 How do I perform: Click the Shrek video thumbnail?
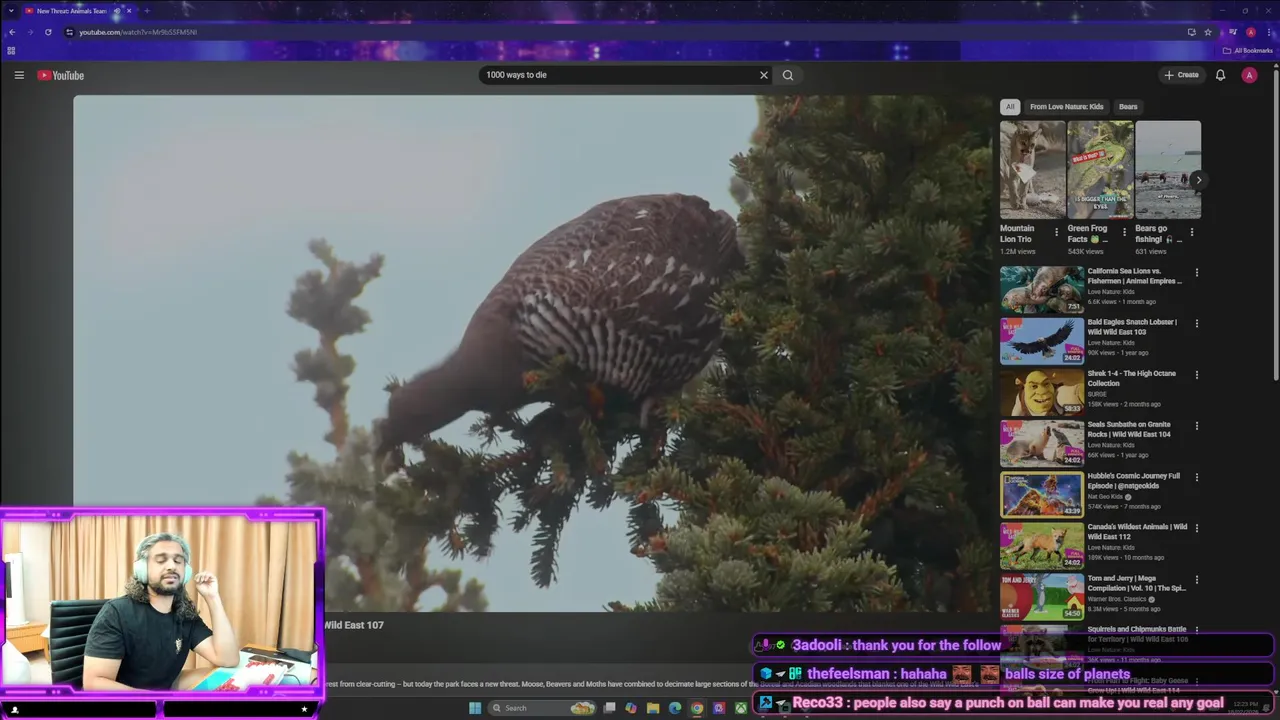1042,391
